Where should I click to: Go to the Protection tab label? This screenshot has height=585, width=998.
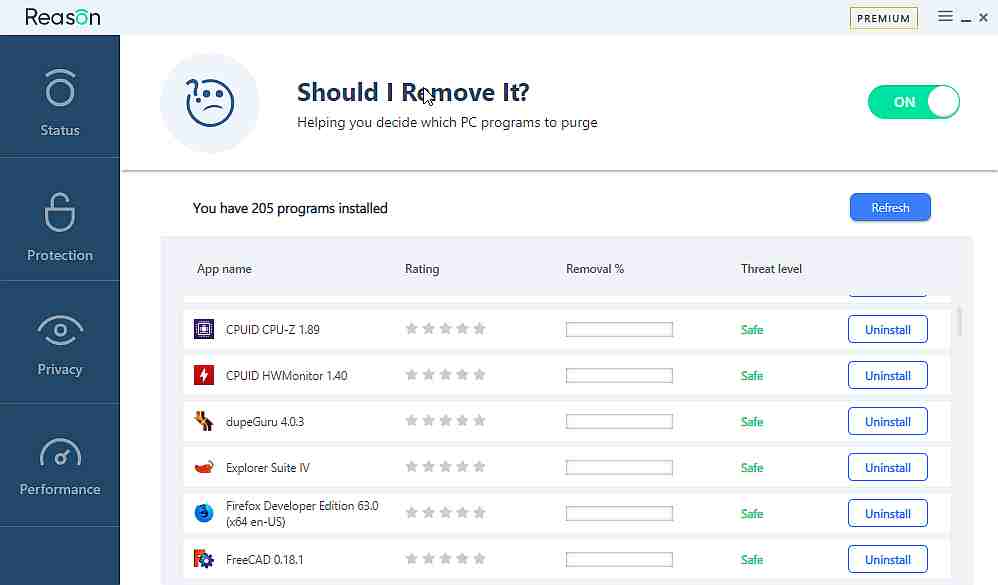click(x=60, y=255)
